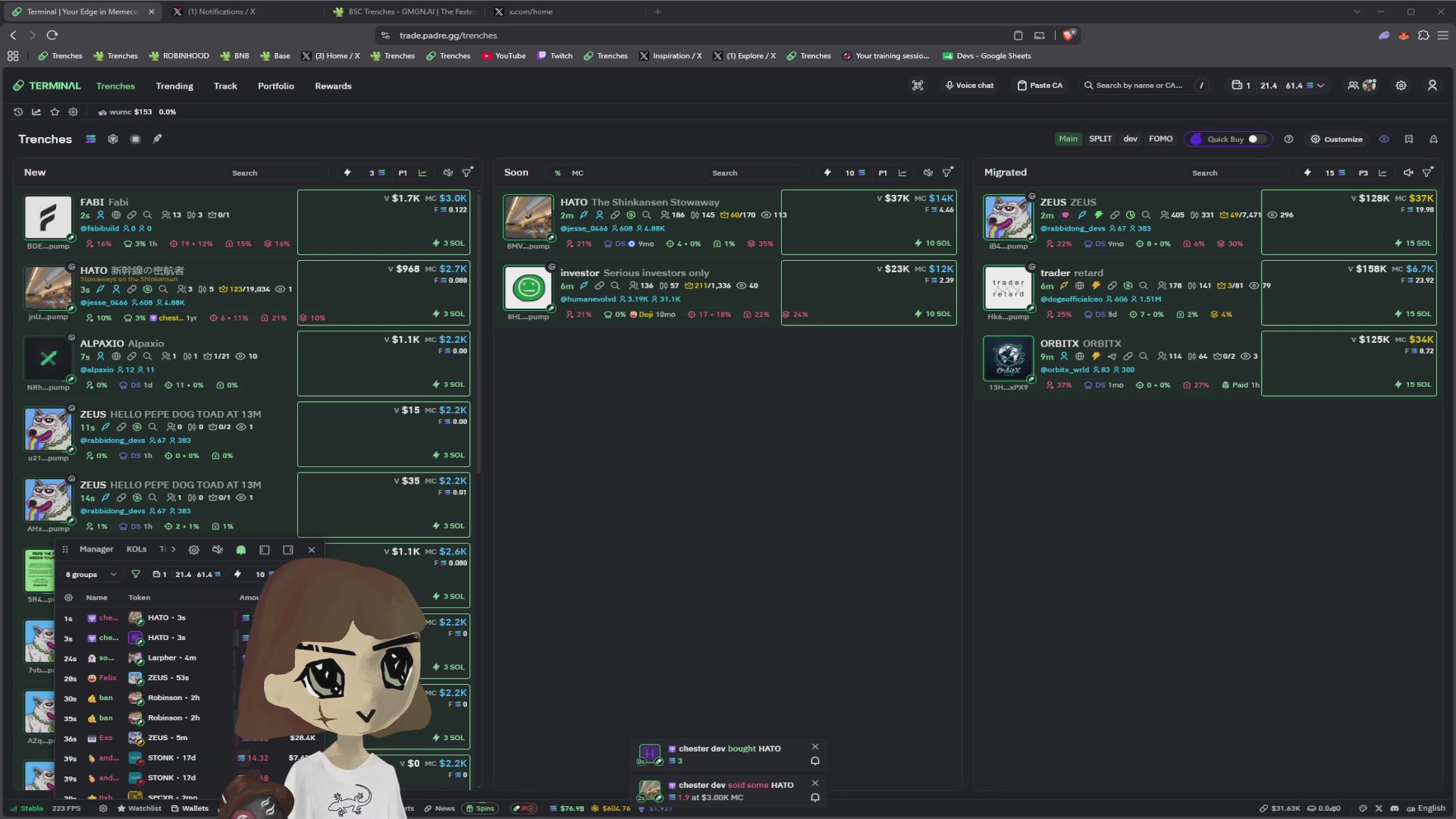
Task: Toggle sound in Migrated column
Action: tap(1408, 173)
